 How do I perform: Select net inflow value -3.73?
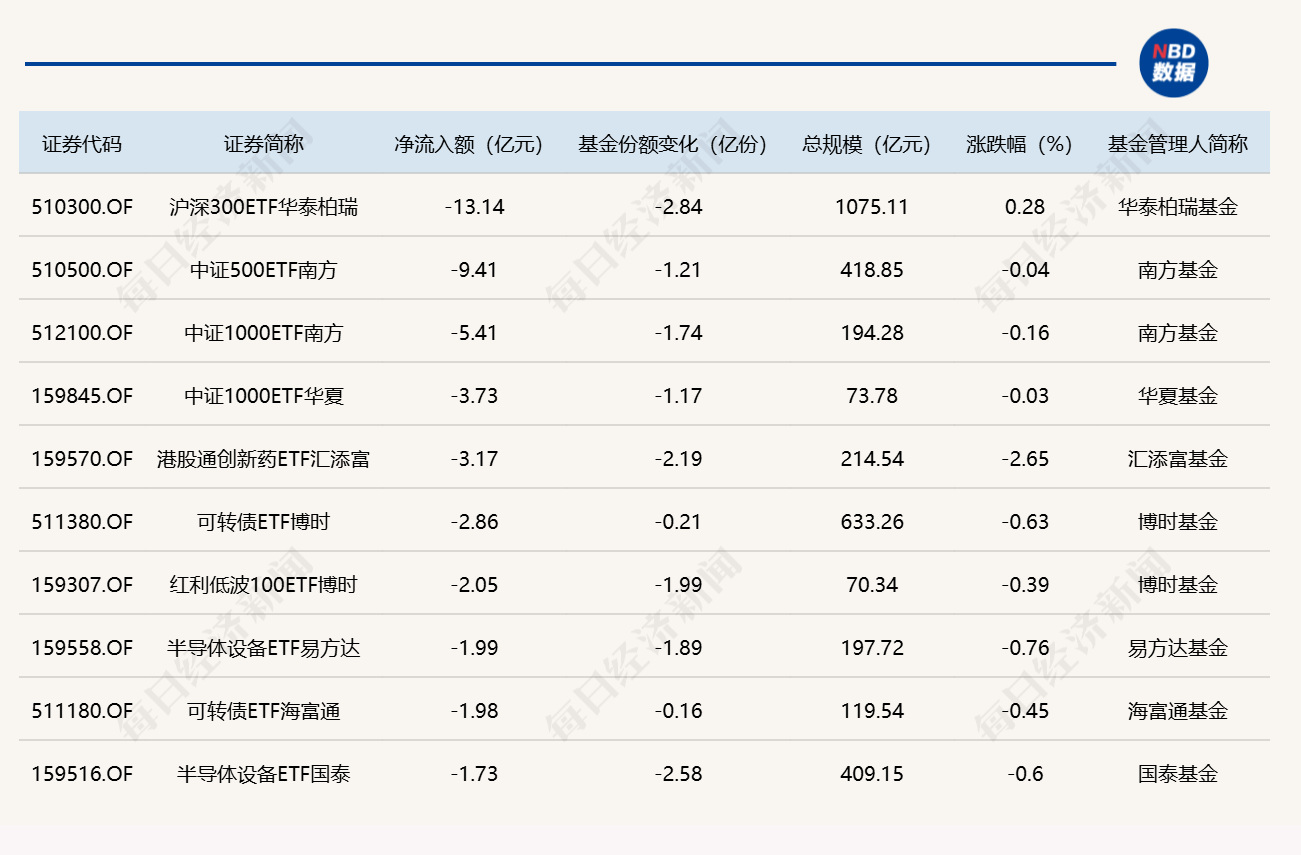point(474,396)
